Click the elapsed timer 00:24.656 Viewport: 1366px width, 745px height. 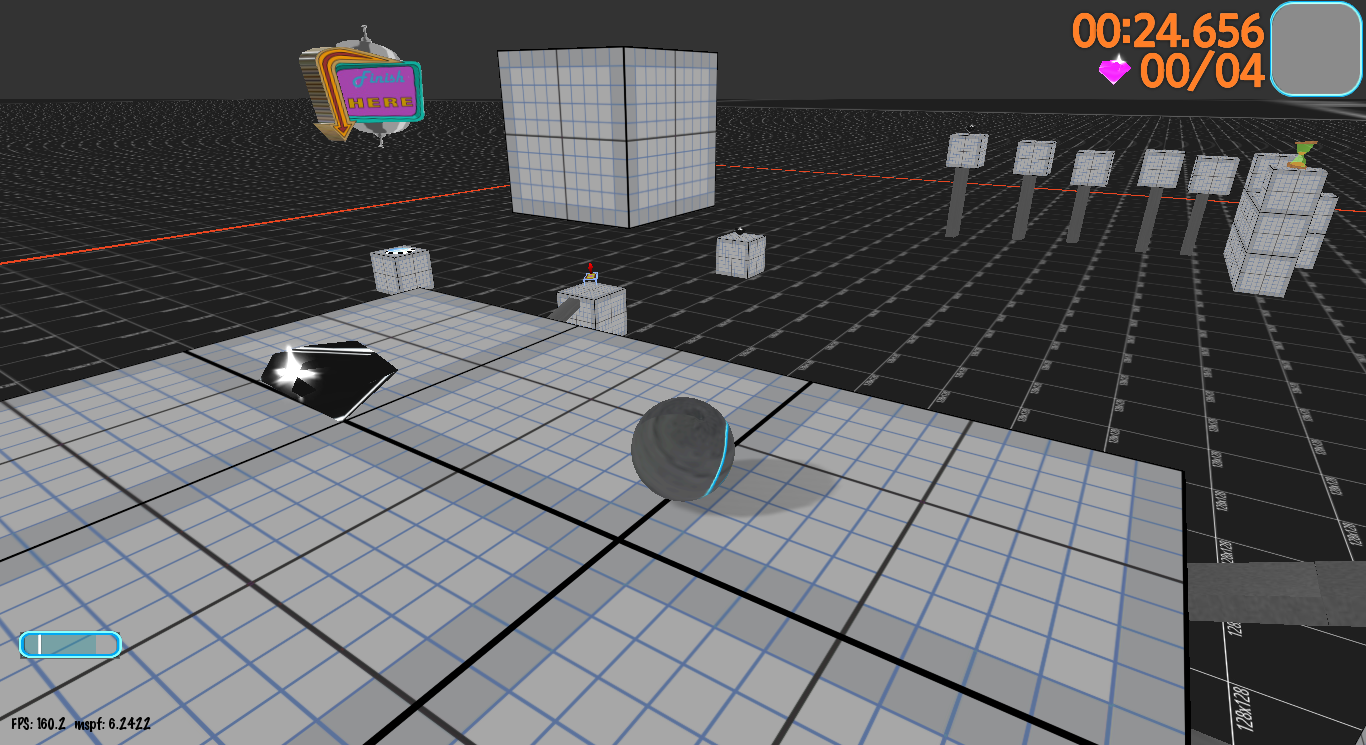[x=1168, y=31]
